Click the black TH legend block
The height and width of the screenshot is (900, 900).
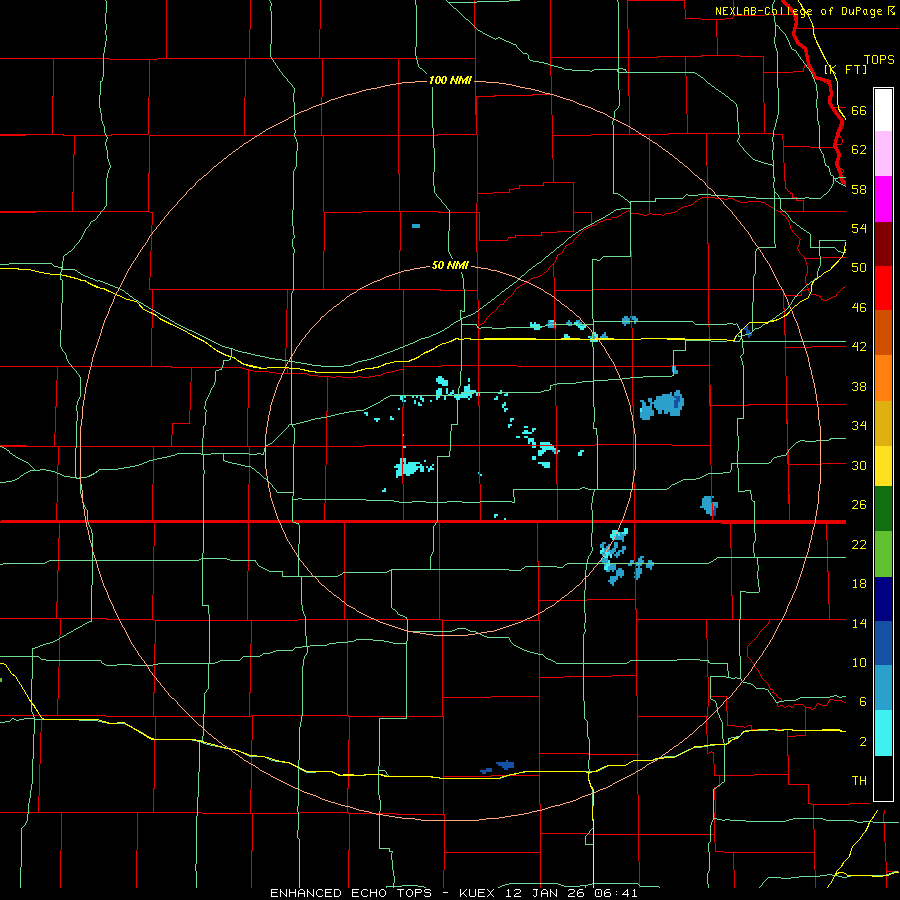tap(883, 778)
